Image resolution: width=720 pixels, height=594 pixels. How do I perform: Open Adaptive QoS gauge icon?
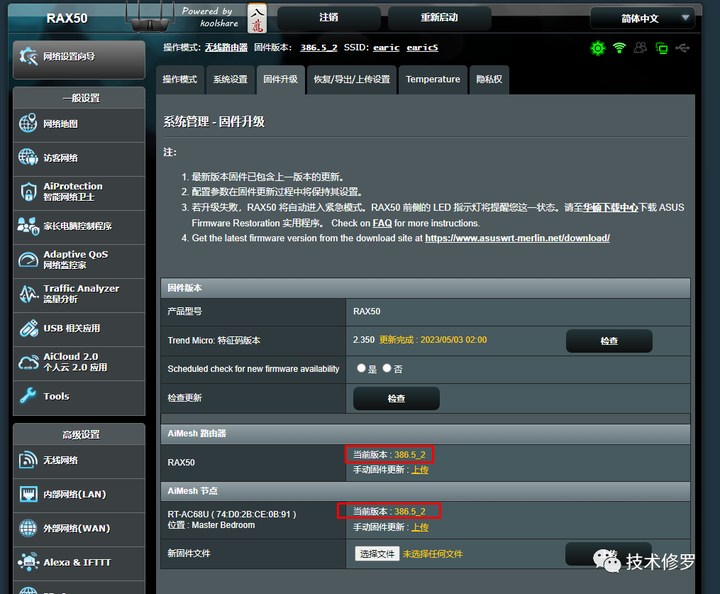pos(28,260)
